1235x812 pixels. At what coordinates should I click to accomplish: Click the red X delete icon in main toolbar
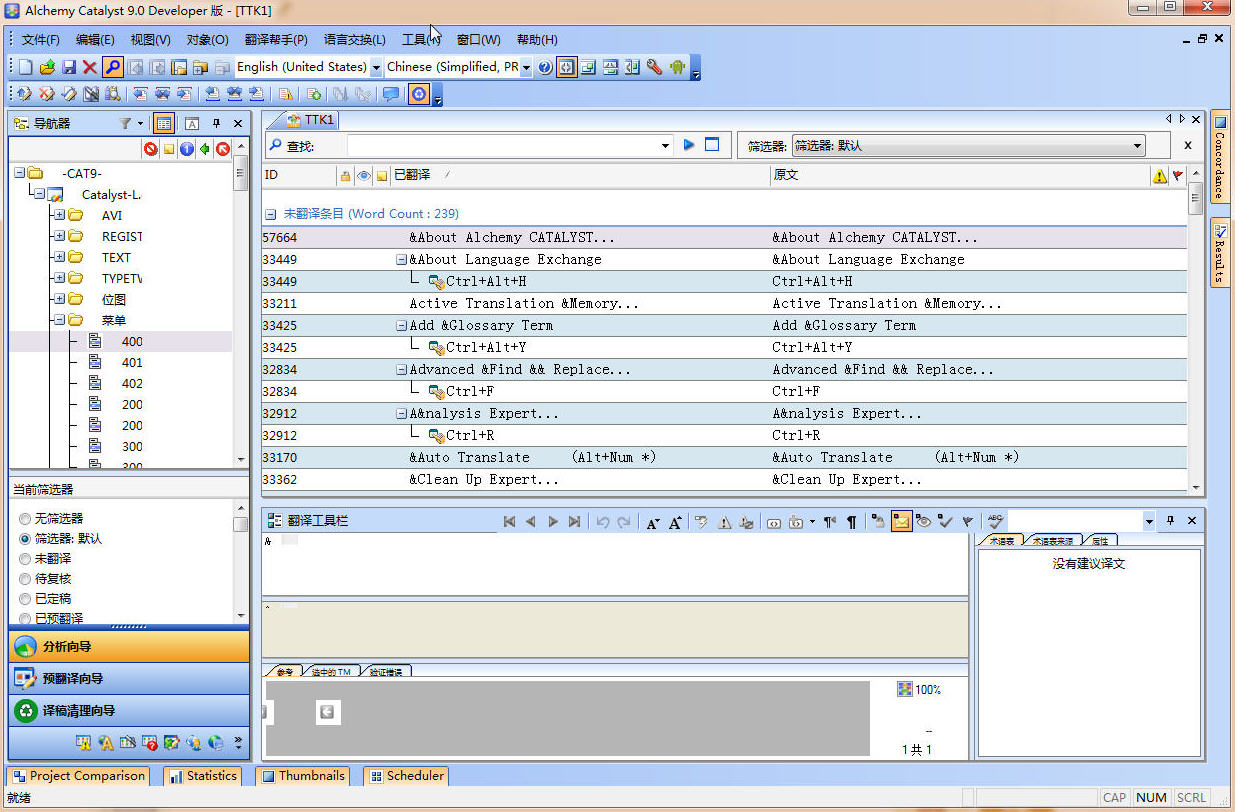[90, 67]
